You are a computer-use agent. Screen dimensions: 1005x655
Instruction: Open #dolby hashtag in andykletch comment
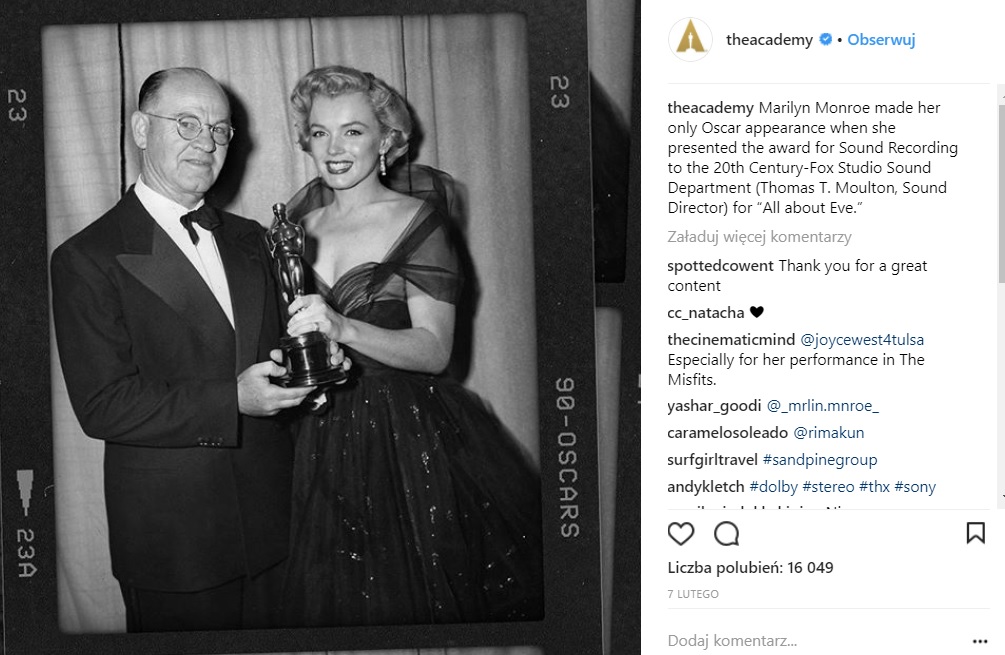(x=774, y=486)
